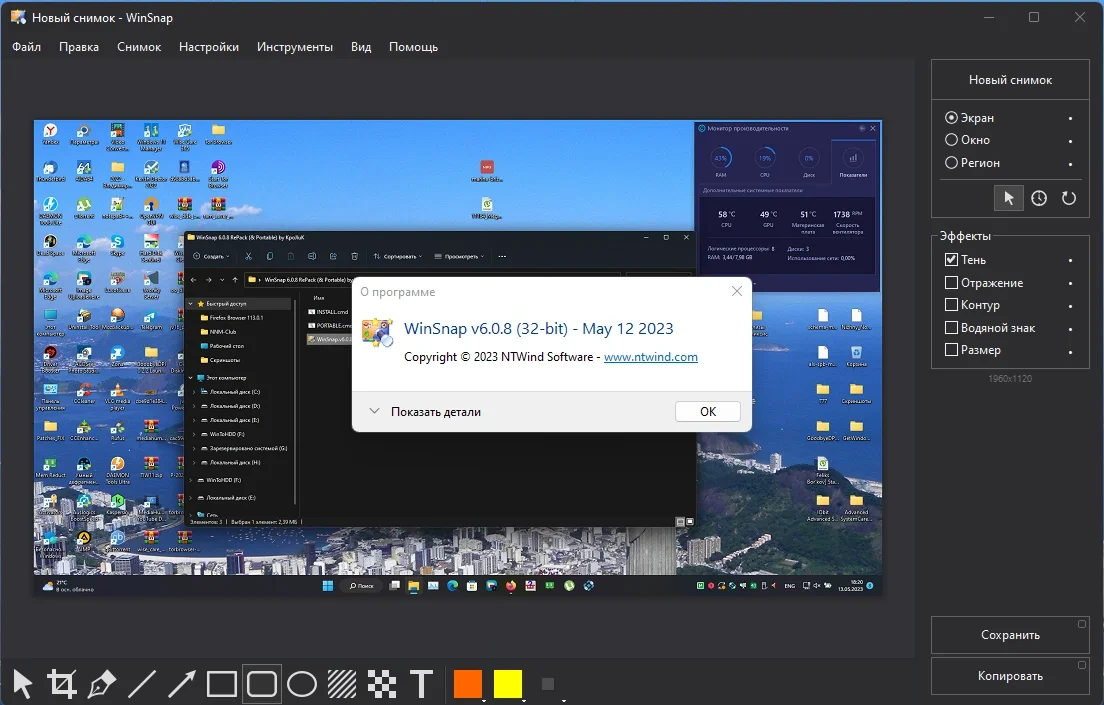Screen dimensions: 1104x705
Task: Click Start button in captured screenshot taskbar
Action: [x=327, y=585]
